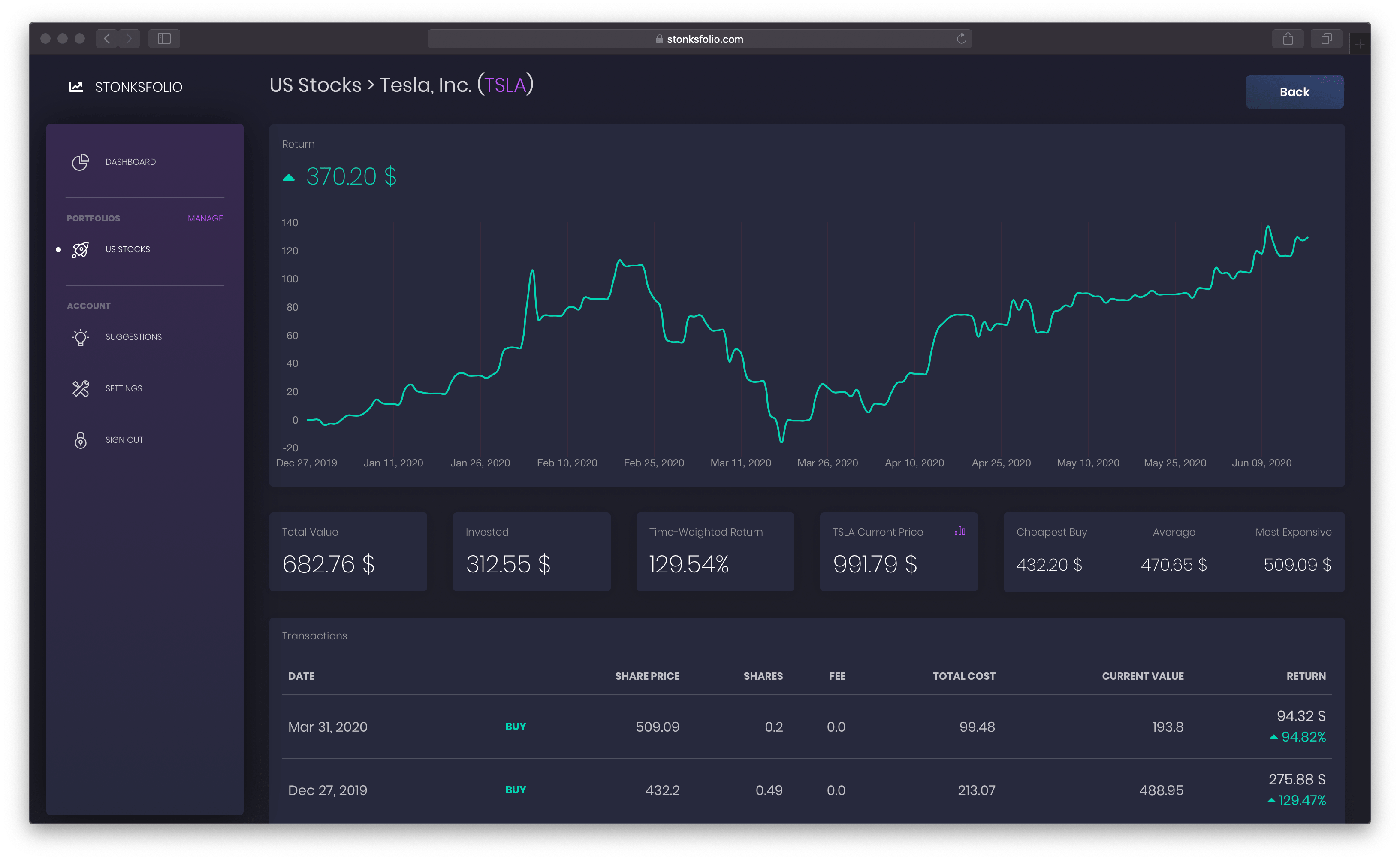Open the Dashboard pie chart icon
1400x860 pixels.
click(81, 162)
